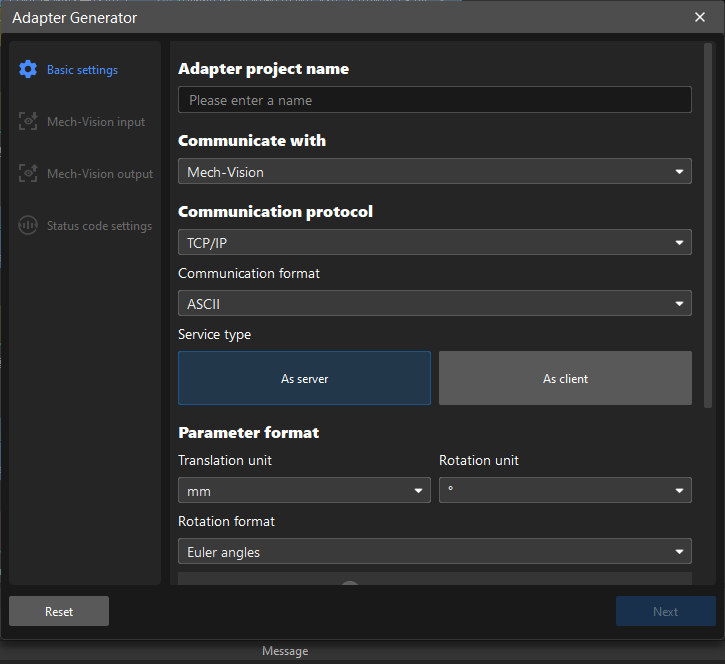The image size is (725, 664).
Task: Open the Translation unit mm dropdown
Action: [x=304, y=490]
